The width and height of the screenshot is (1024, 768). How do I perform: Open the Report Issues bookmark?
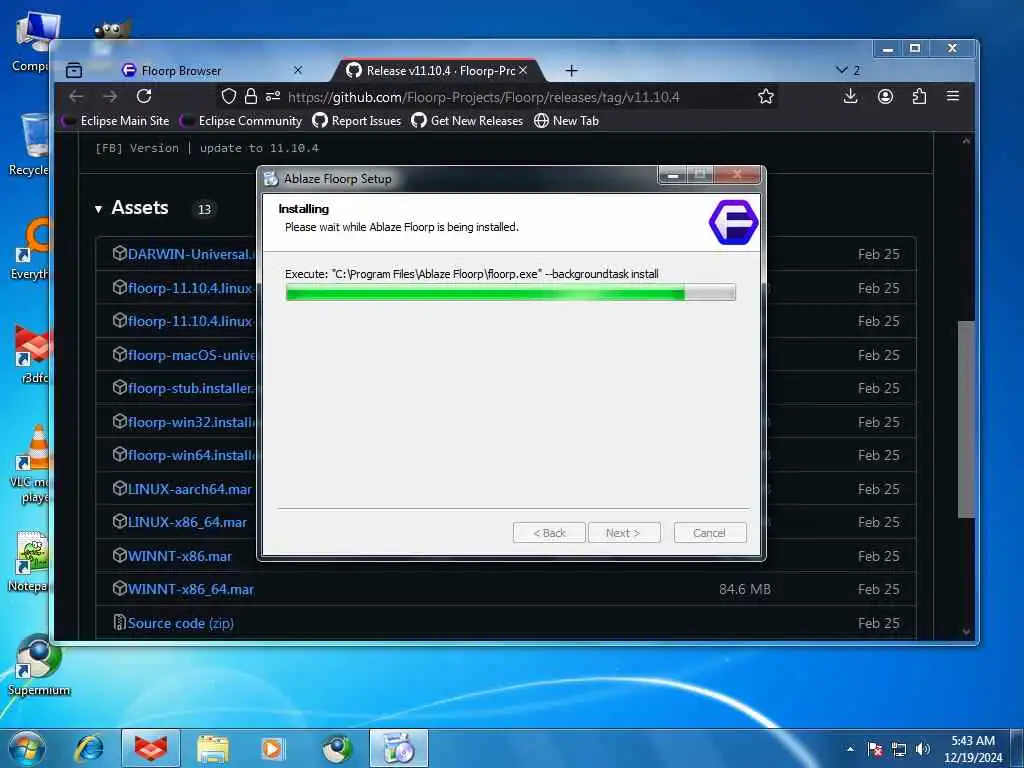click(357, 121)
